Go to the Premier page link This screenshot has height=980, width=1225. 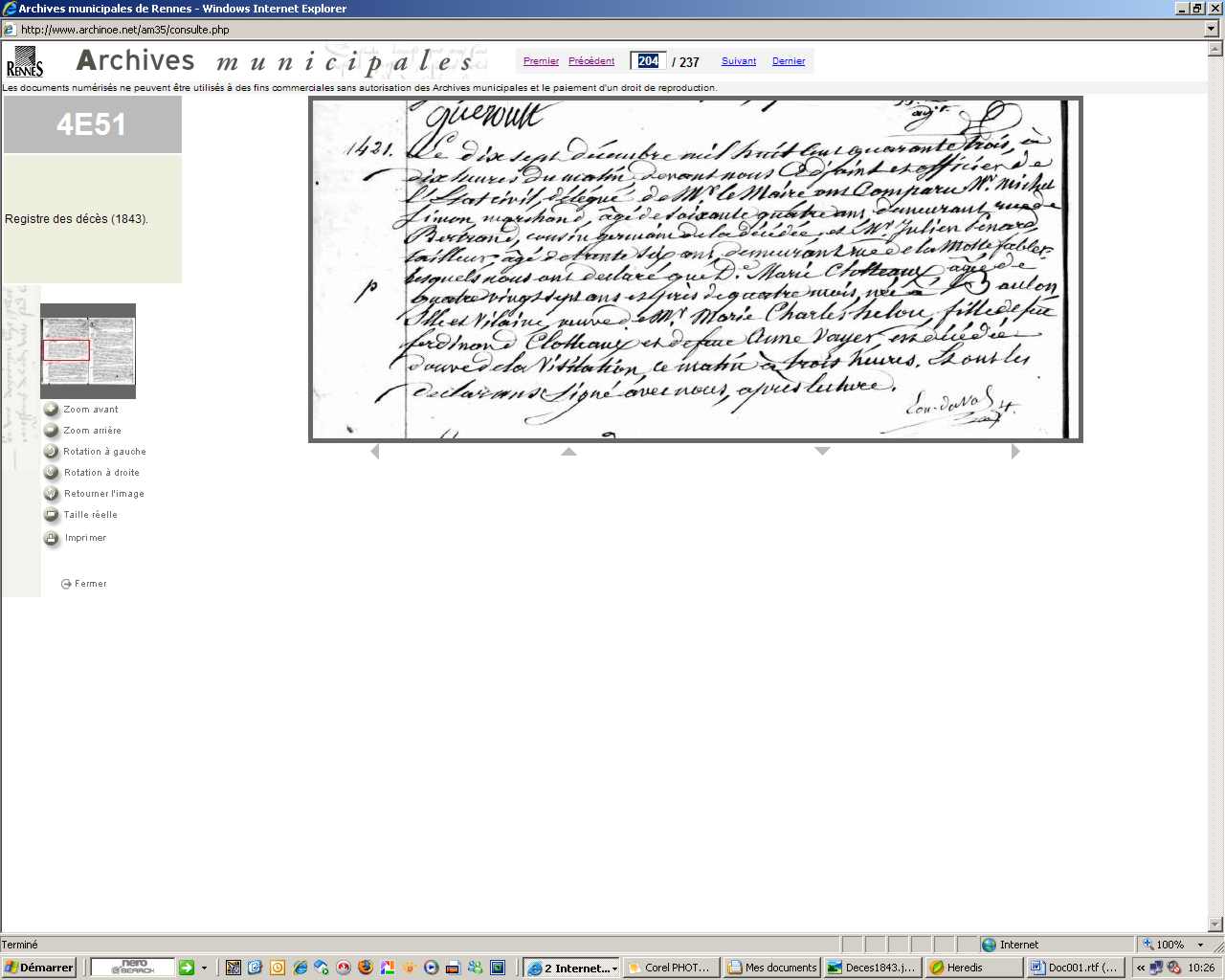point(541,61)
